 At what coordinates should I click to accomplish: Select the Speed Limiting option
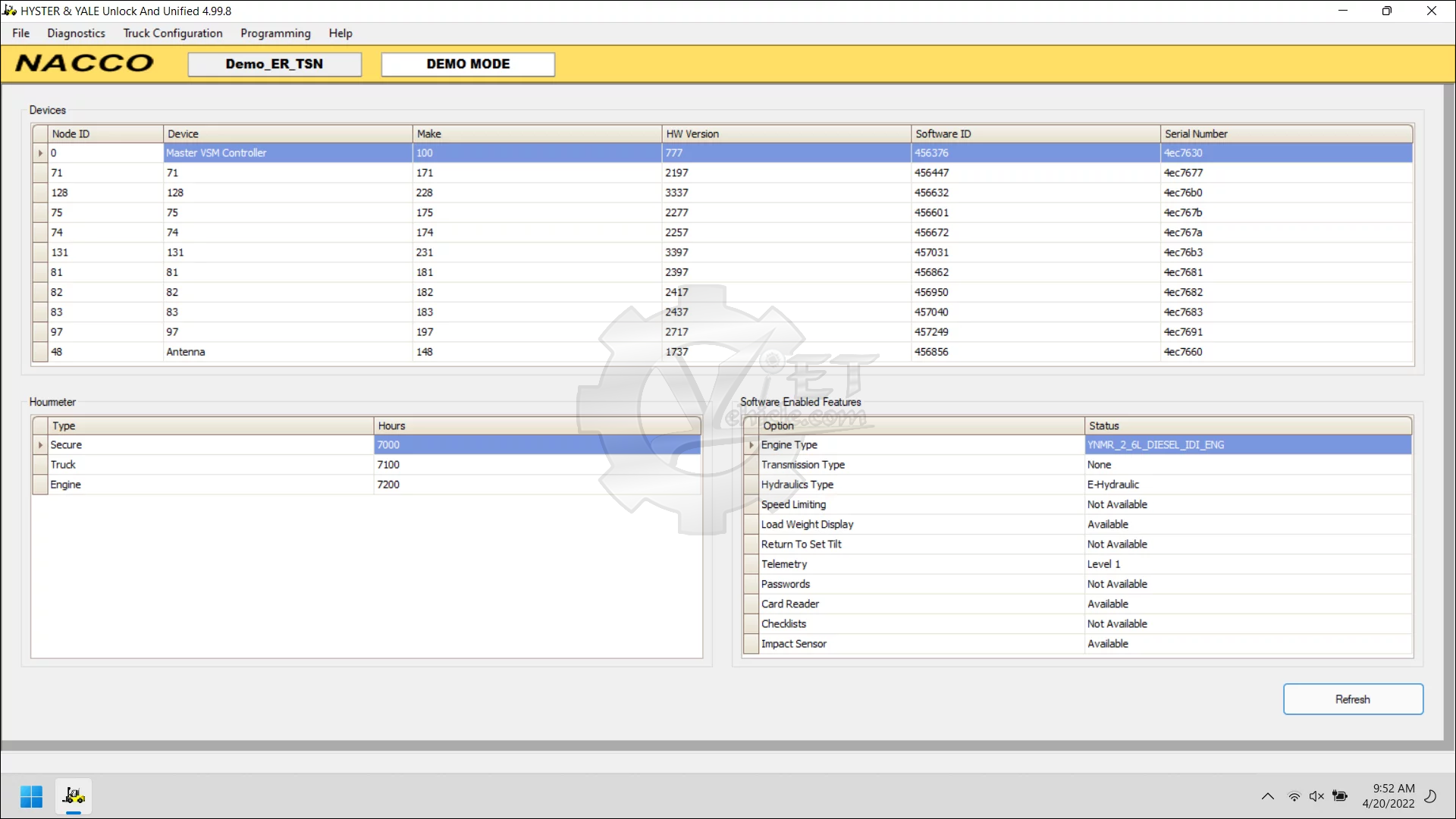tap(921, 504)
